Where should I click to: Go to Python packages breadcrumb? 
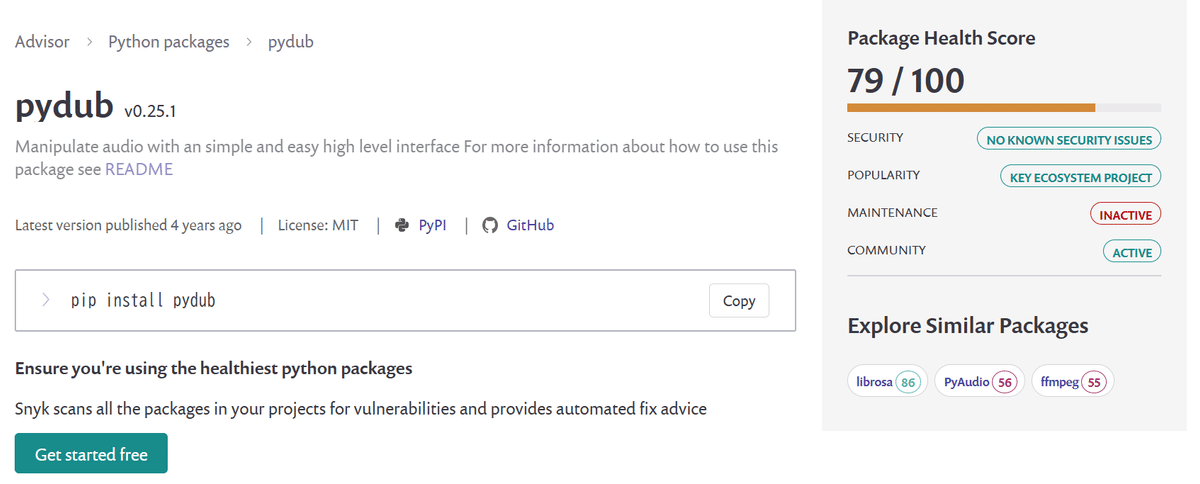169,42
